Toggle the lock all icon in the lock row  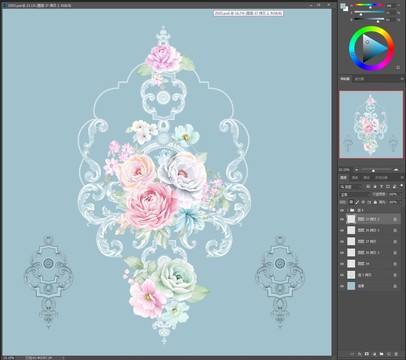coord(375,202)
